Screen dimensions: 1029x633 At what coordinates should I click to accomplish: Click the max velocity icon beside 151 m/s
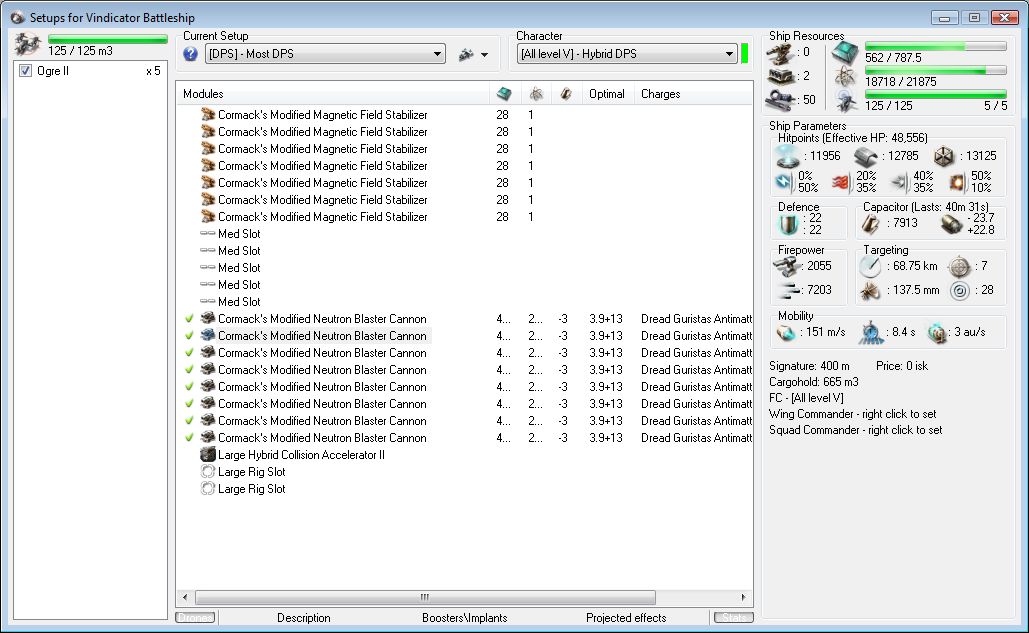pos(786,333)
